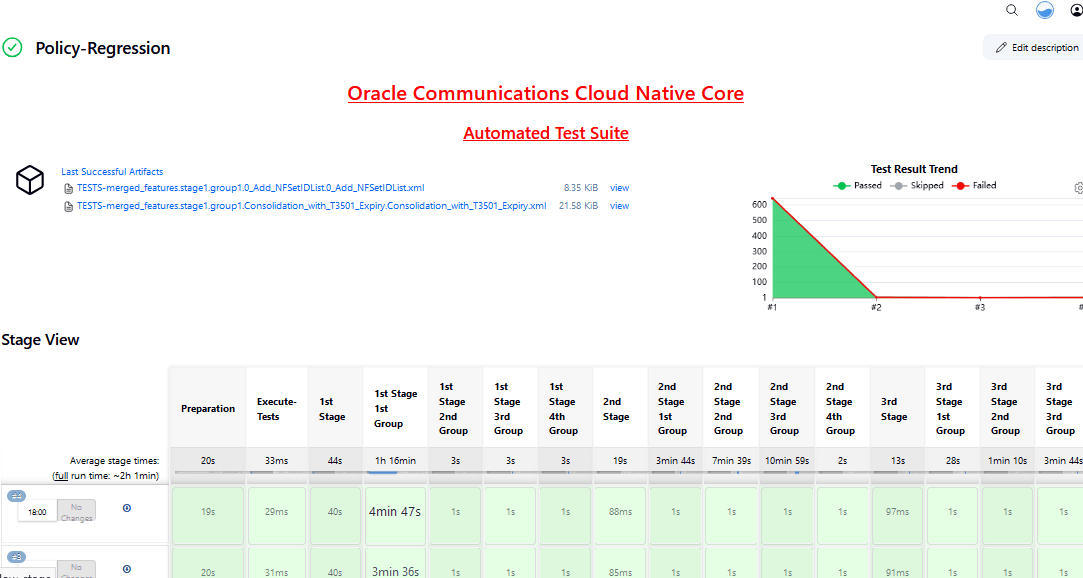View the 21.58 KiB artifact

620,206
